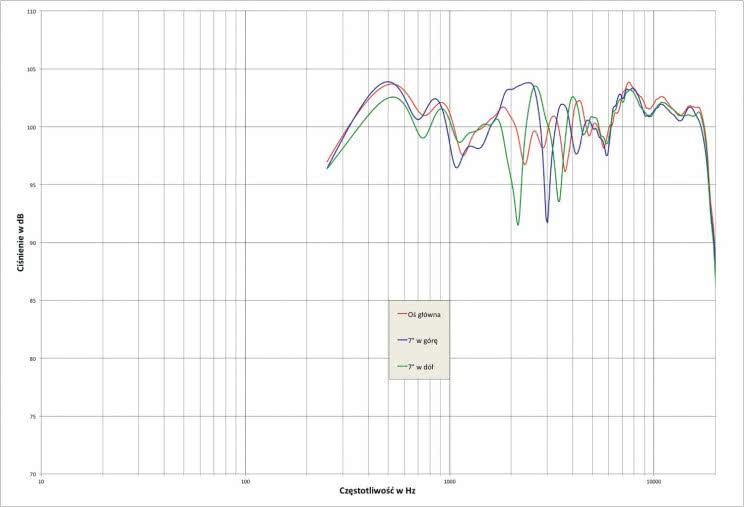Select the "Częstotliwość w Hz" axis title
The image size is (744, 507).
click(x=378, y=492)
